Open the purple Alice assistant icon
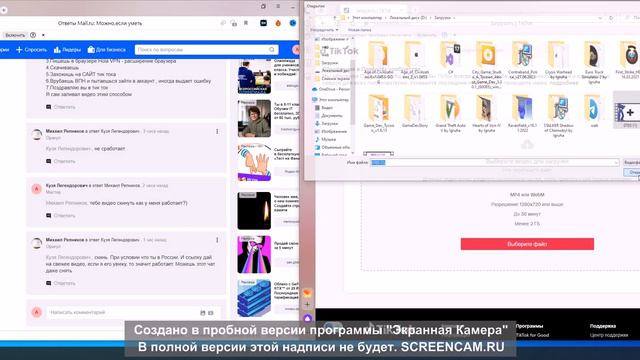 pyautogui.click(x=308, y=317)
